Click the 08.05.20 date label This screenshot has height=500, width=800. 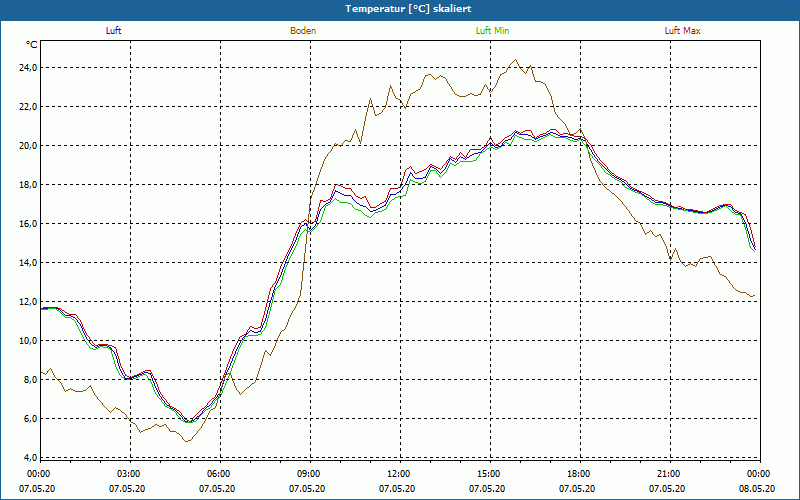click(757, 489)
